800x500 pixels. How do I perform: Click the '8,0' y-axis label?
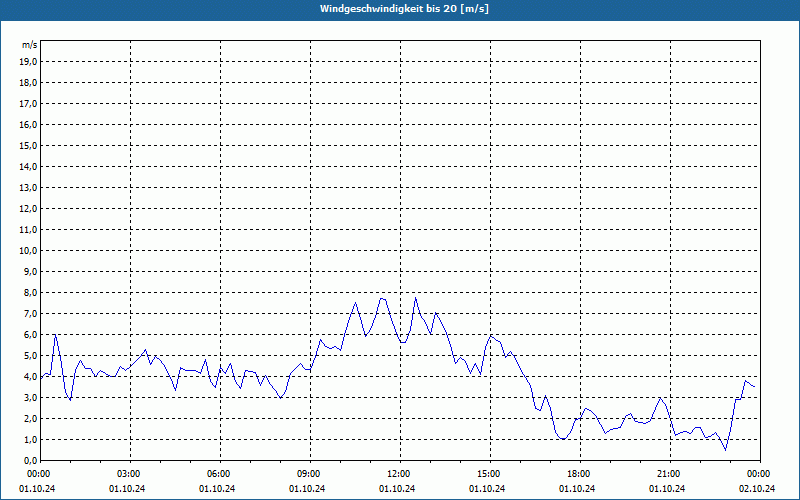[x=30, y=292]
